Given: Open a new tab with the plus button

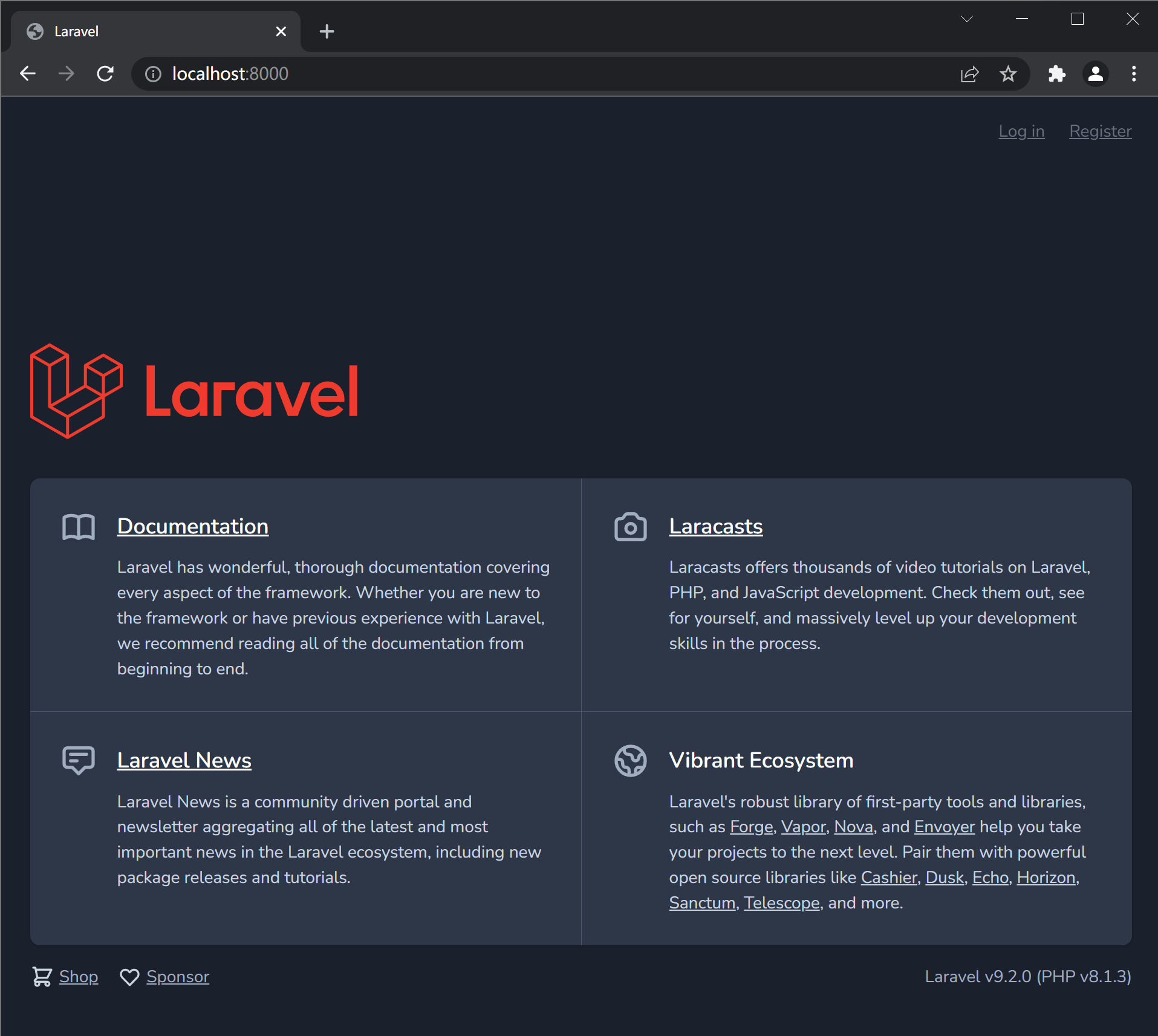Looking at the screenshot, I should click(327, 31).
